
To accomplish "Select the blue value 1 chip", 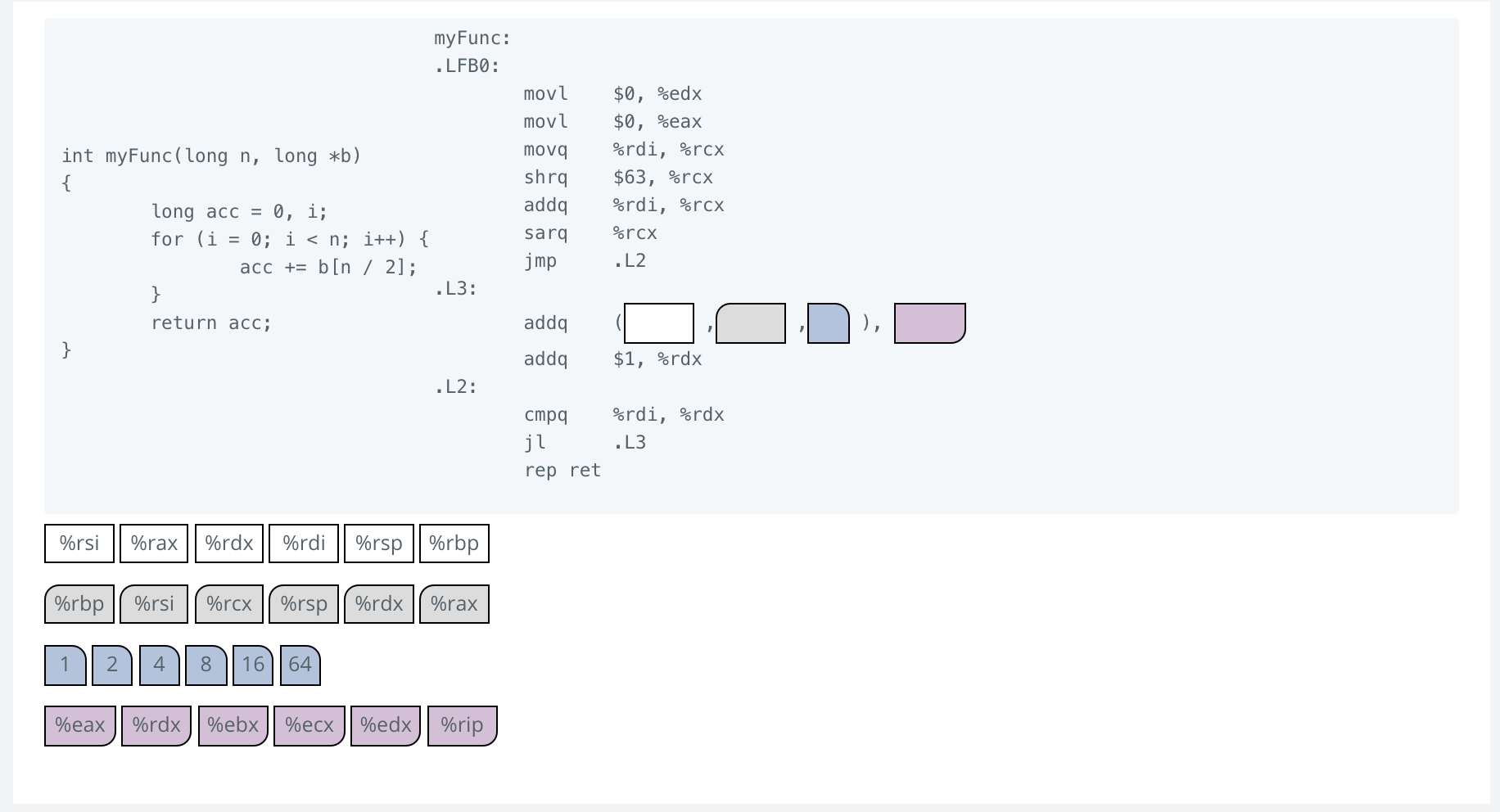I will (65, 665).
